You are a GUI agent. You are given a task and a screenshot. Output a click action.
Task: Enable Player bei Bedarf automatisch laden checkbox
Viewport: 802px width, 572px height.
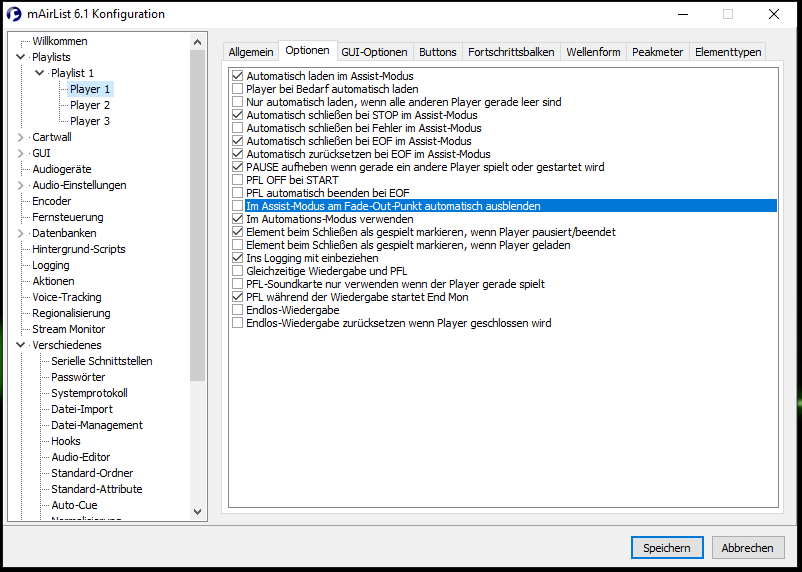[x=237, y=89]
